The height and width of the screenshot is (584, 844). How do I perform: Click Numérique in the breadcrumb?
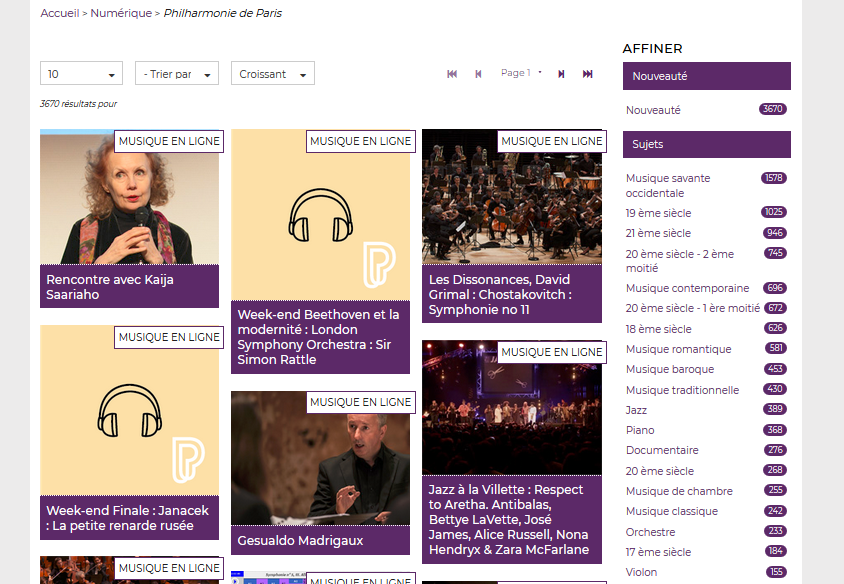[121, 14]
